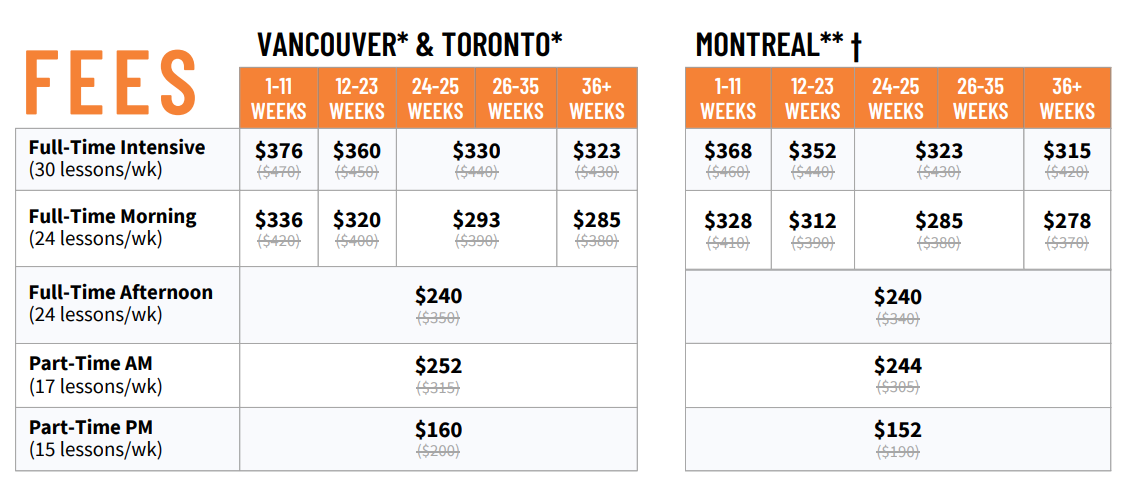Click the $252 Part-Time AM Vancouver price
Screen dimensions: 1122x478
point(439,366)
